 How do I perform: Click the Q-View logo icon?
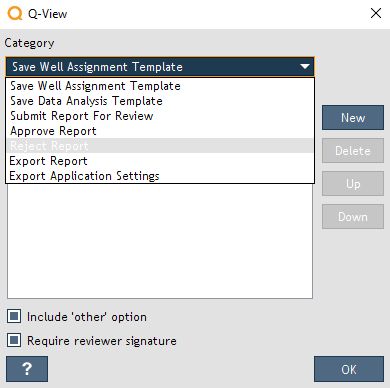(x=15, y=14)
